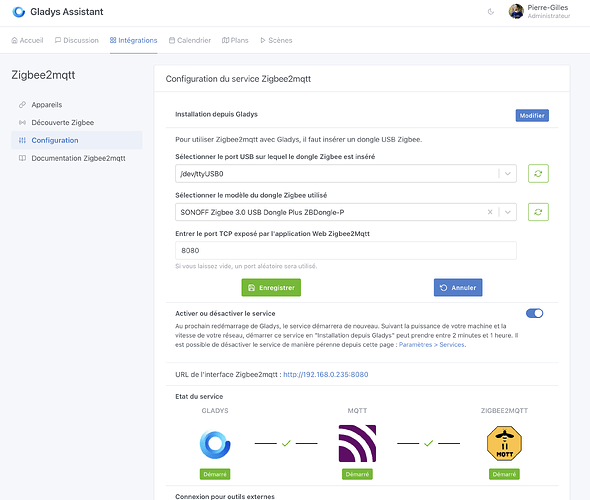Focus the TCP port 8080 field
Viewport: 590px width, 500px height.
pyautogui.click(x=346, y=251)
